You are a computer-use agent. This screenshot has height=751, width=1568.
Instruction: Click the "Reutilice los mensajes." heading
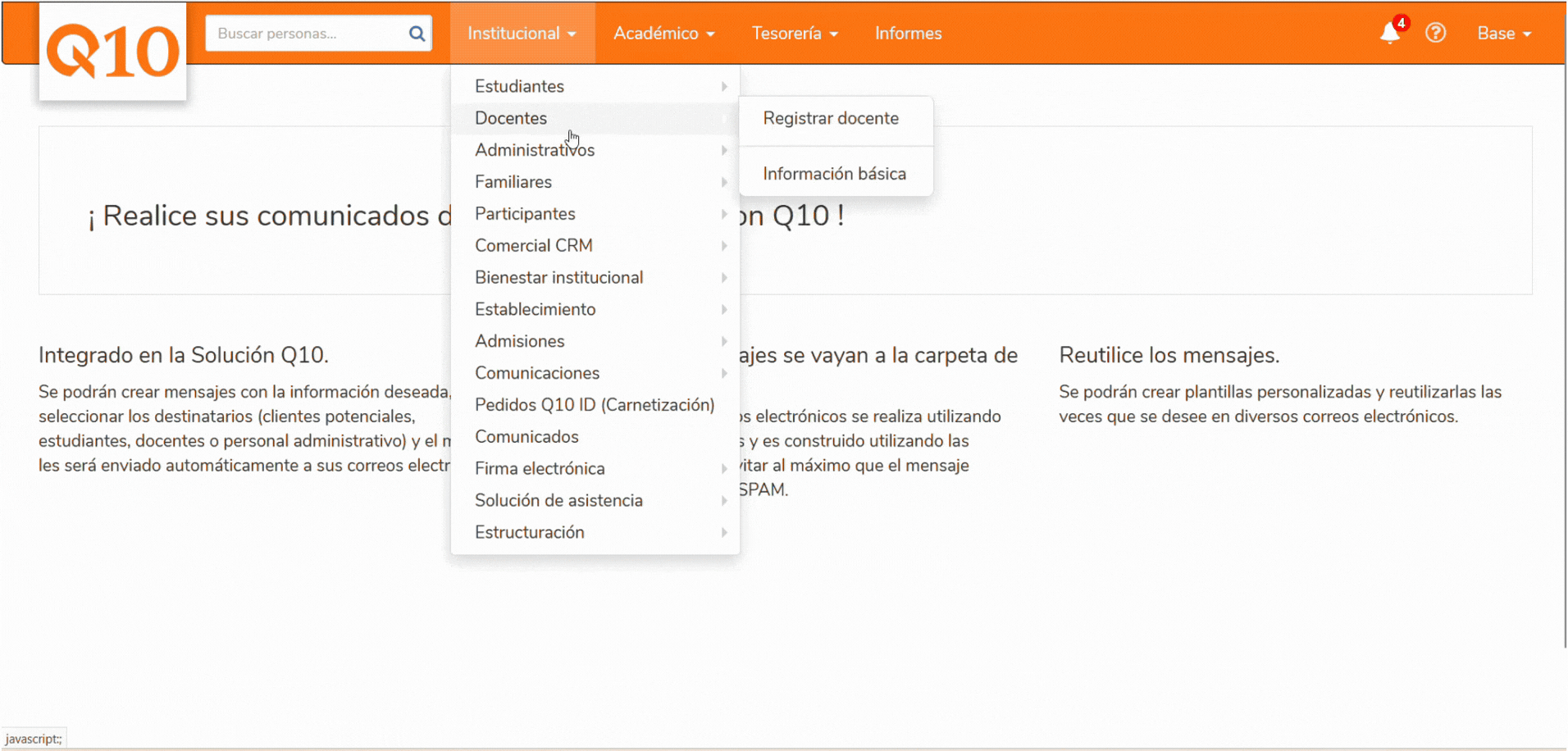coord(1169,355)
